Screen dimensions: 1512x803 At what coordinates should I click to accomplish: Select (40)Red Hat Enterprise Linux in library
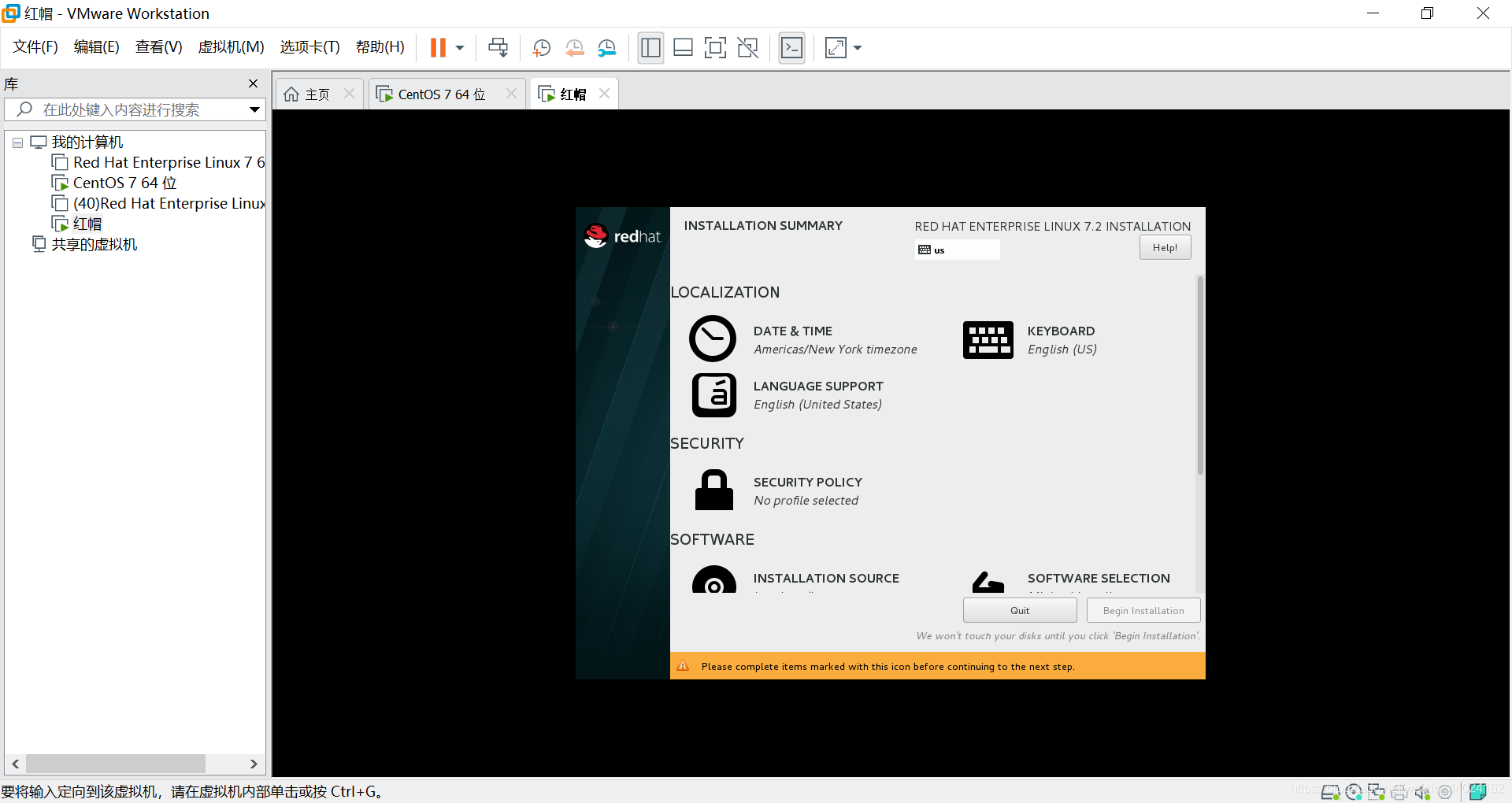[x=159, y=203]
